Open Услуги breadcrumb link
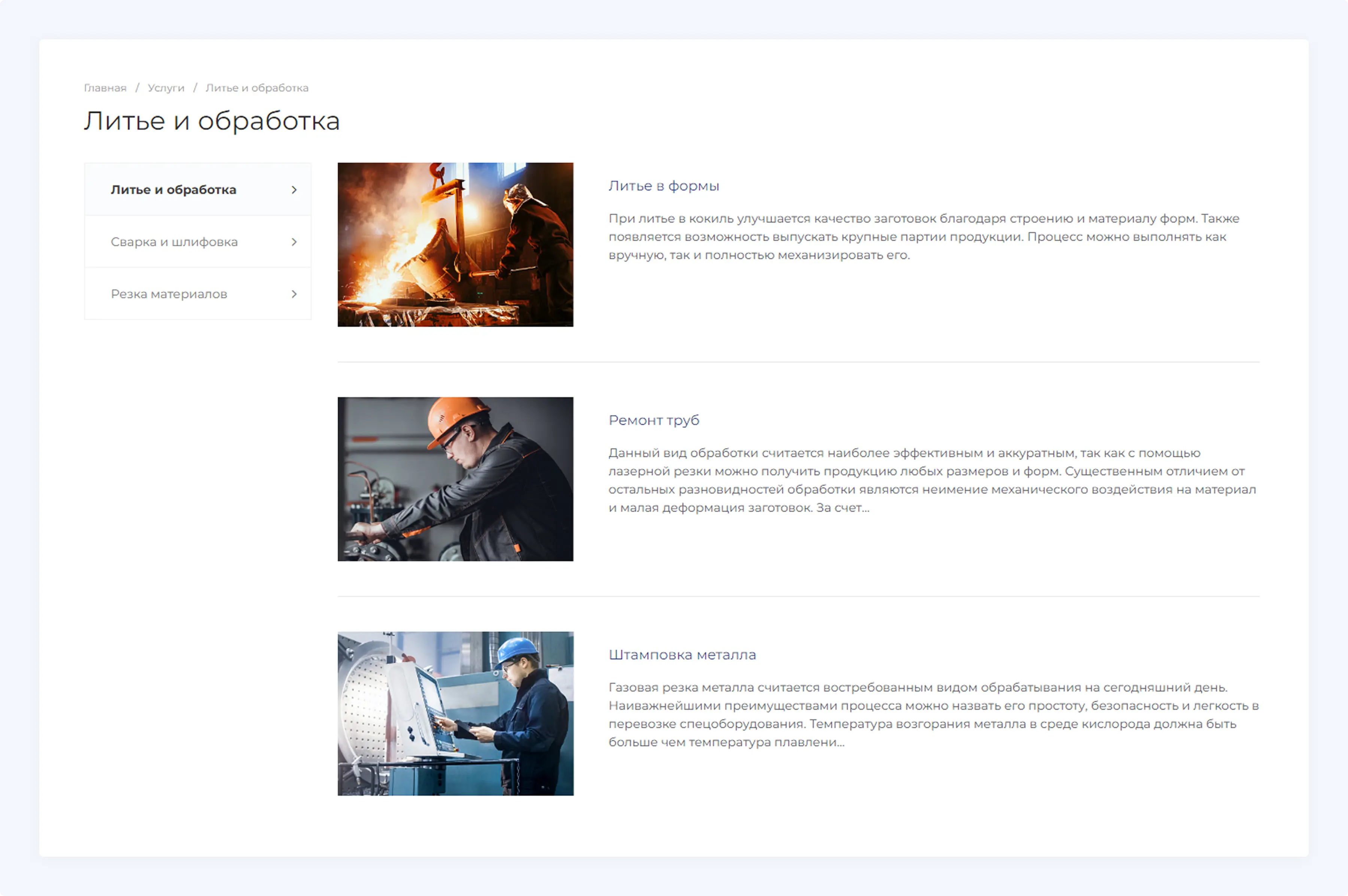The width and height of the screenshot is (1348, 896). pos(166,88)
